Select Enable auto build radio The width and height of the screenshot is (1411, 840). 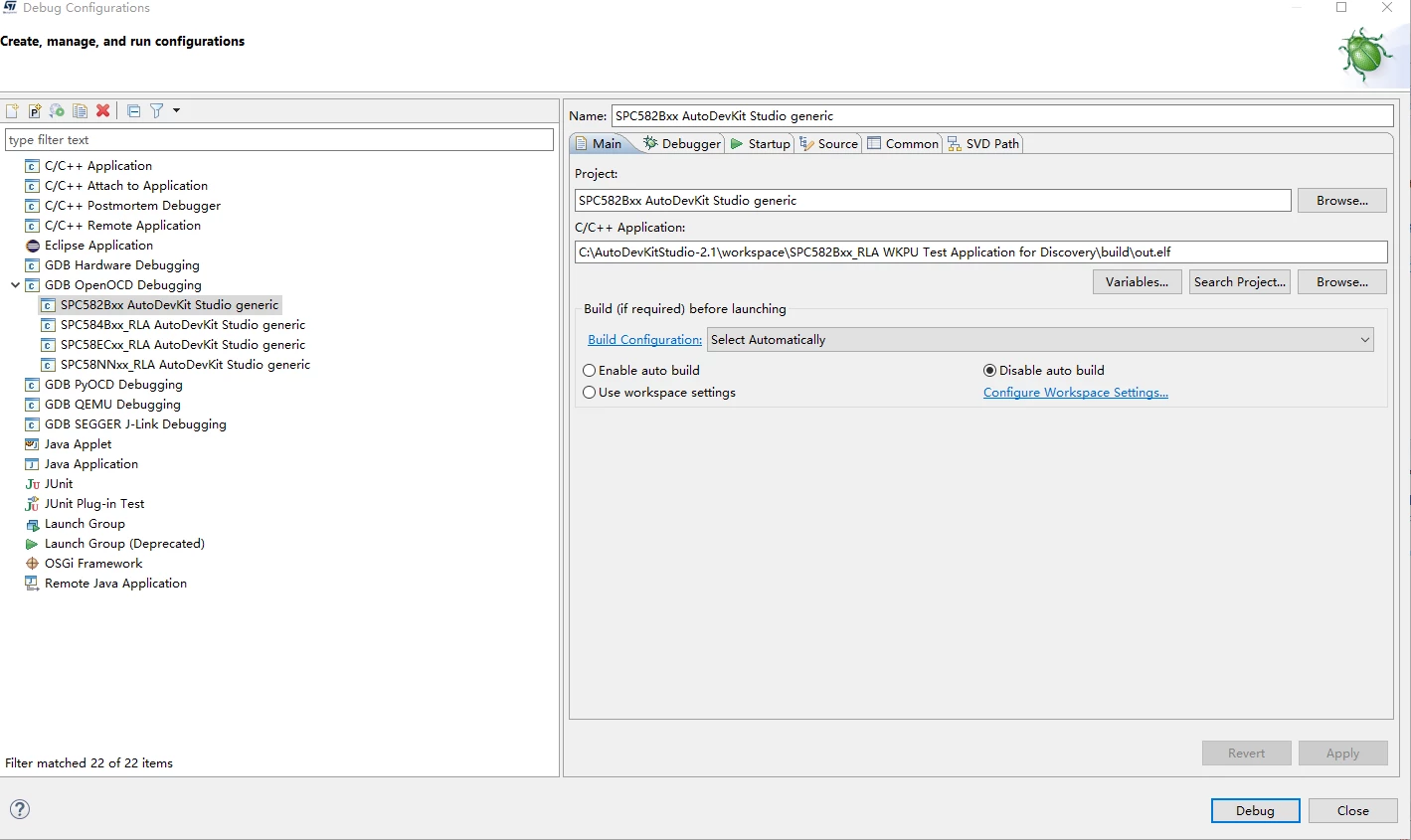coord(590,371)
